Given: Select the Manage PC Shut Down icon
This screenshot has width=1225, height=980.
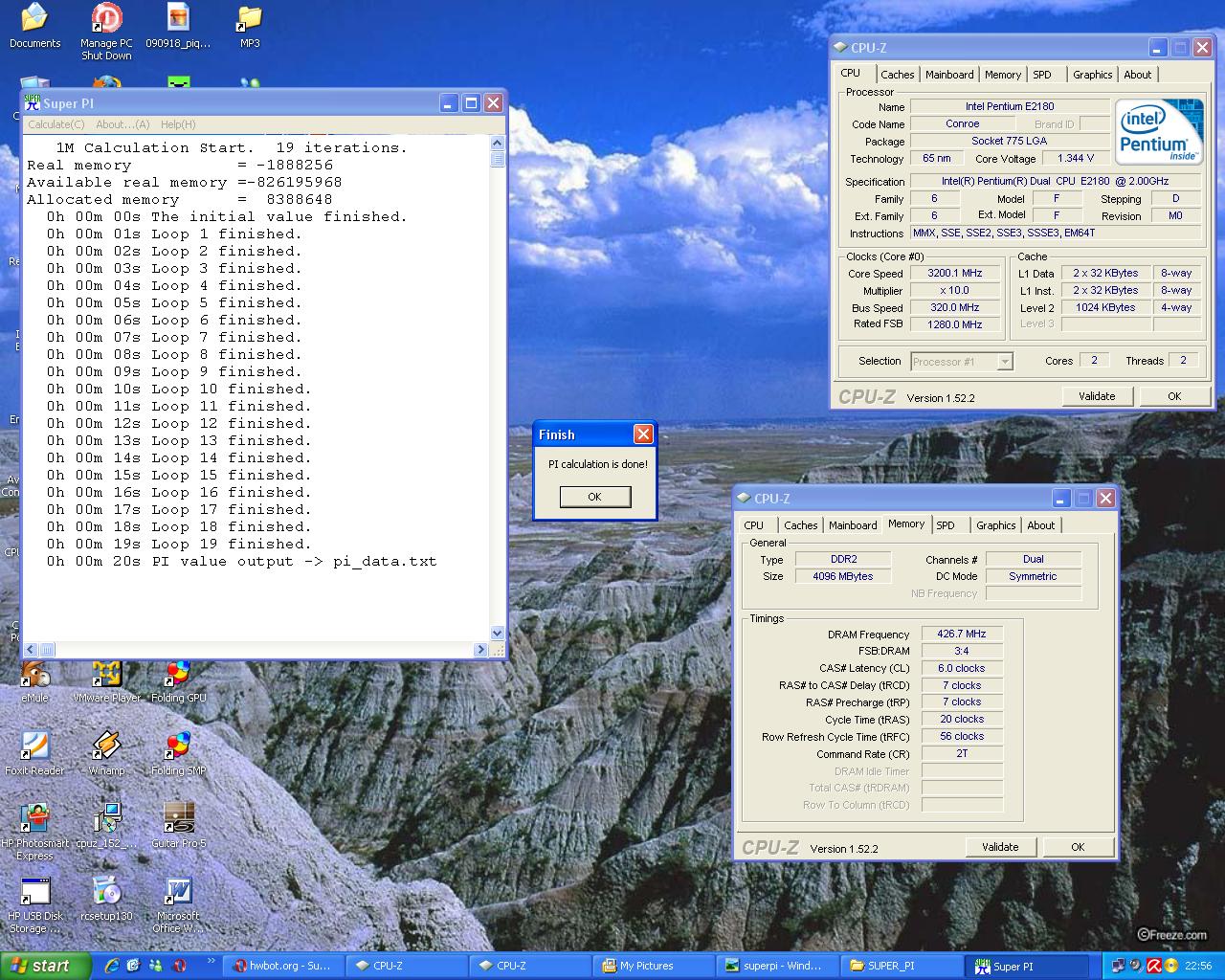Looking at the screenshot, I should point(106,32).
